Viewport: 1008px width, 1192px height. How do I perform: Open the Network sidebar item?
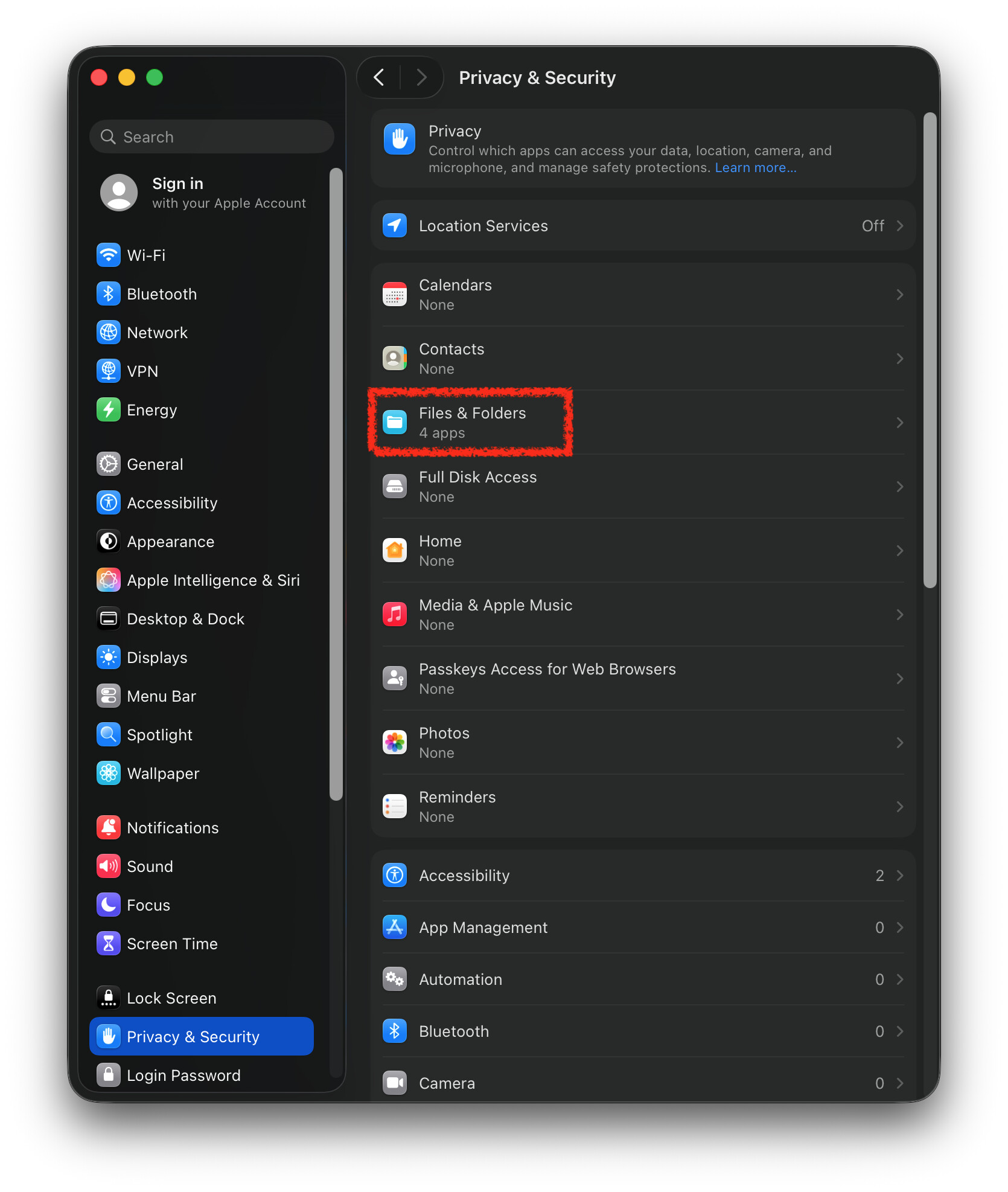pyautogui.click(x=202, y=332)
